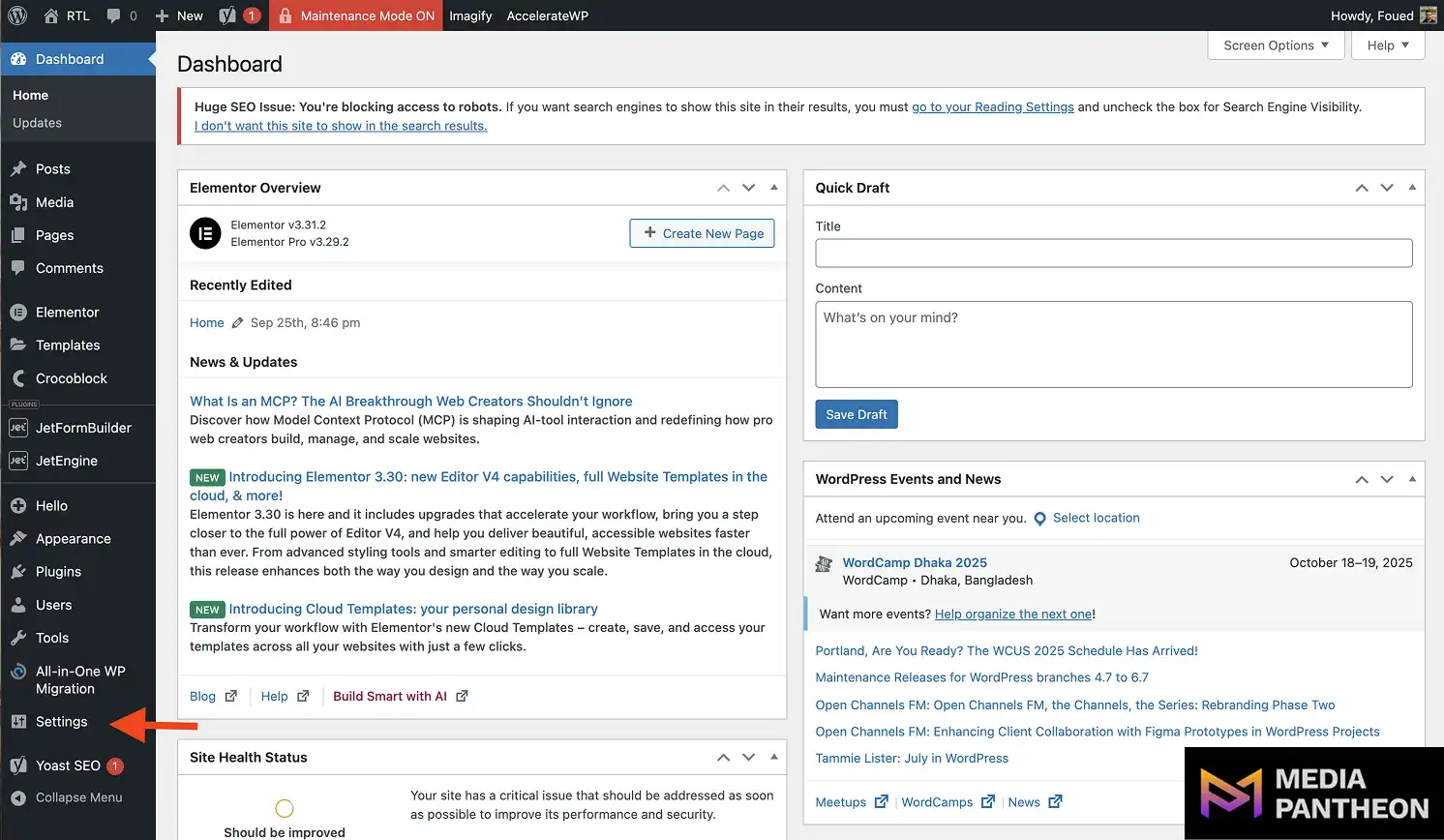Click the Tools wrench icon
Image resolution: width=1444 pixels, height=840 pixels.
coord(18,638)
